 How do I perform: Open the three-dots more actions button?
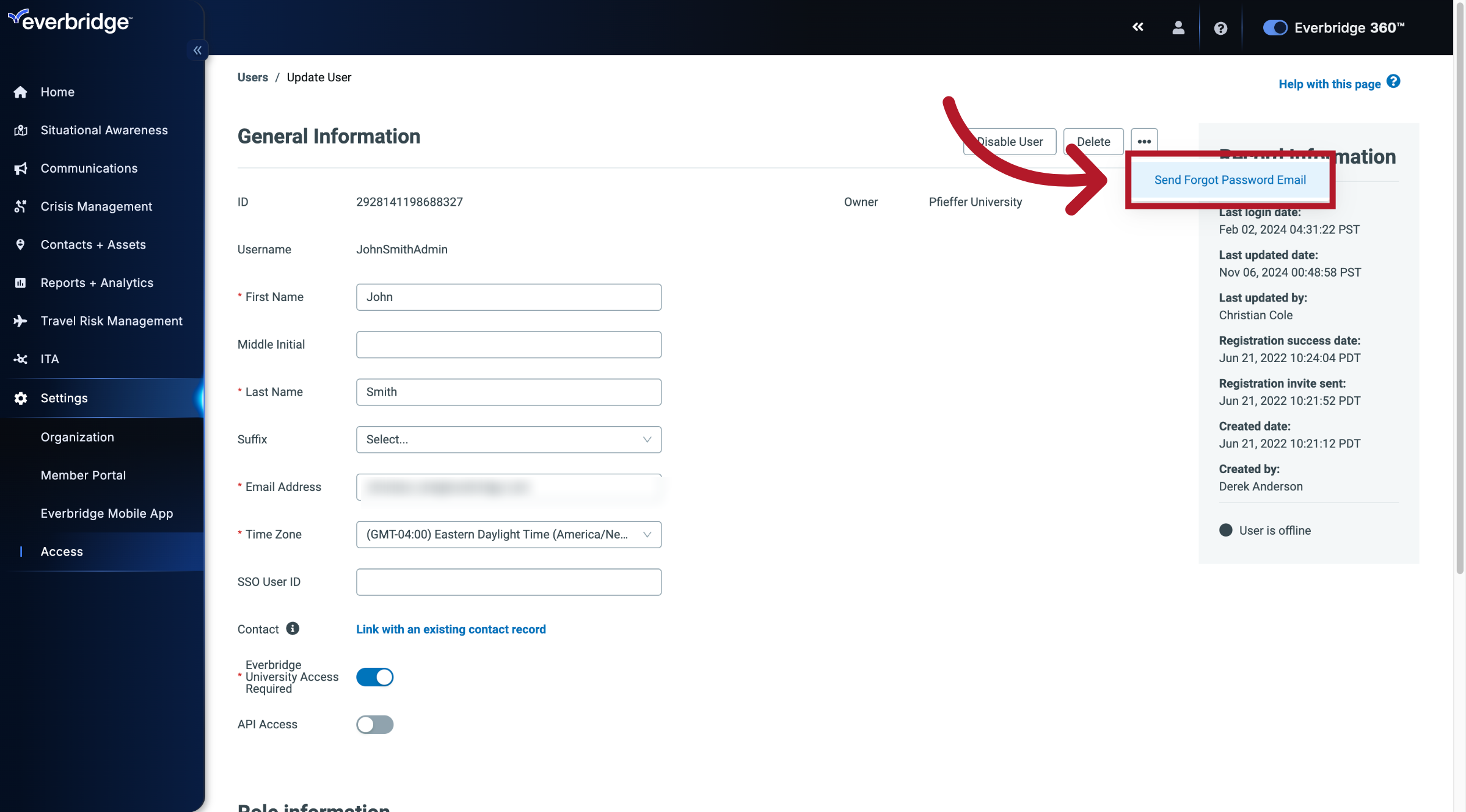click(x=1144, y=141)
